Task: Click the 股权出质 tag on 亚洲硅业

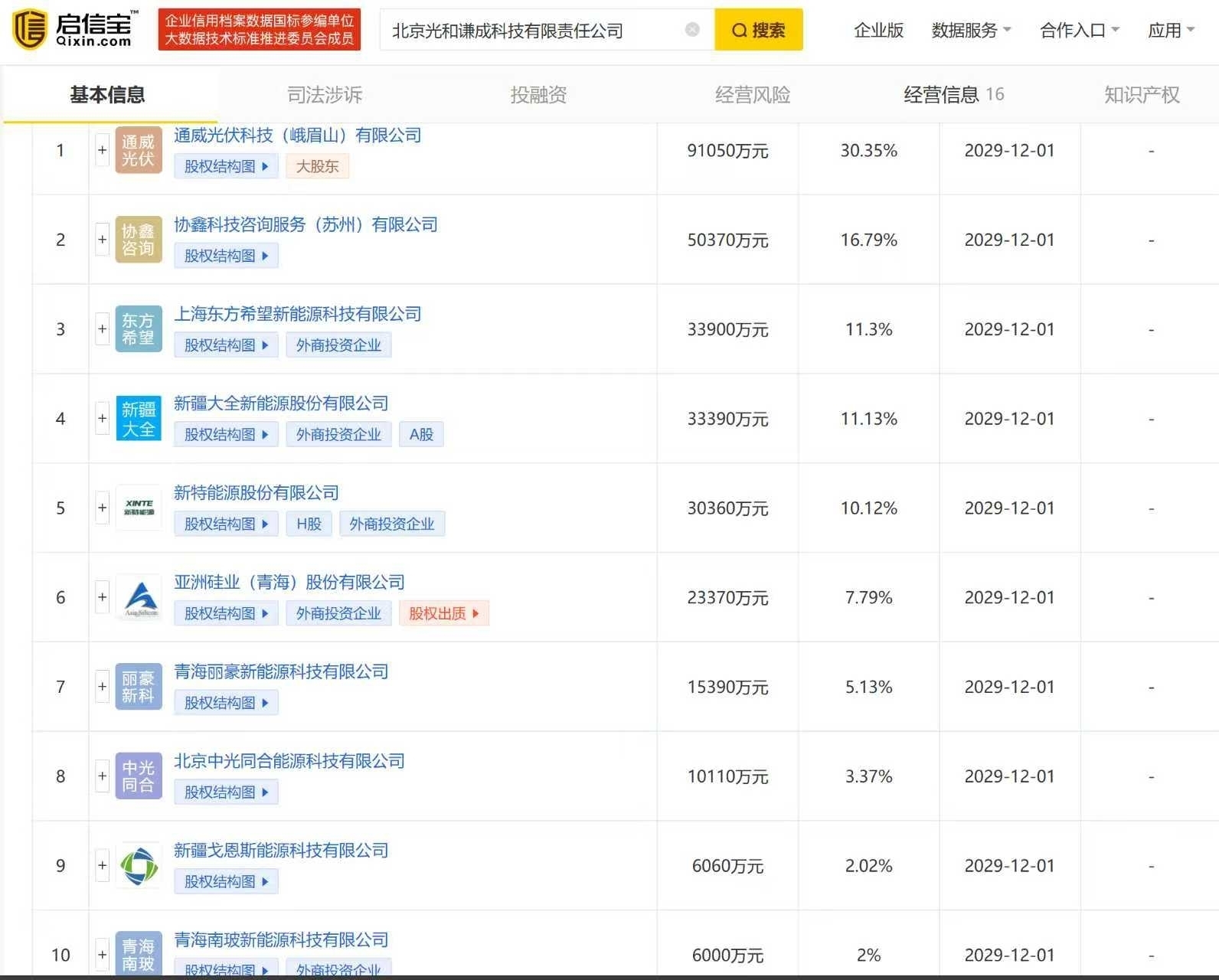Action: point(444,613)
